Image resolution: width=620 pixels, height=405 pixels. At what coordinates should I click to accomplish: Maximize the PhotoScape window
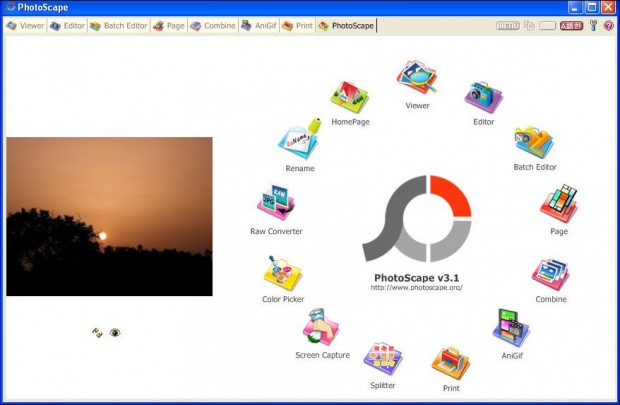click(592, 7)
